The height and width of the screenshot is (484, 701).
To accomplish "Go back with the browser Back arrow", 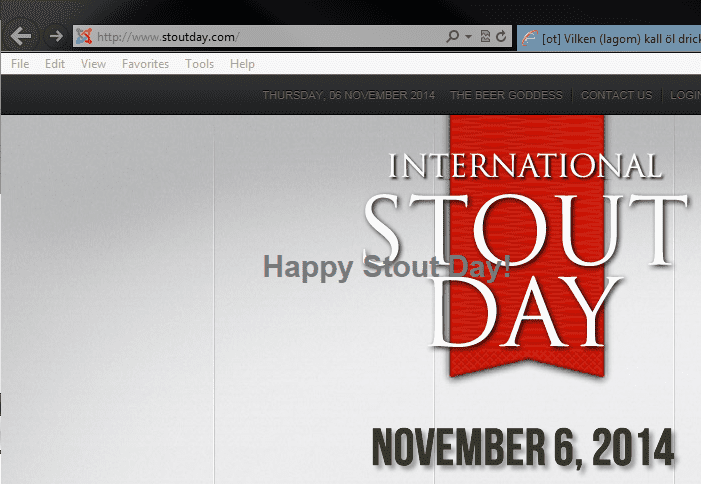I will pyautogui.click(x=21, y=36).
